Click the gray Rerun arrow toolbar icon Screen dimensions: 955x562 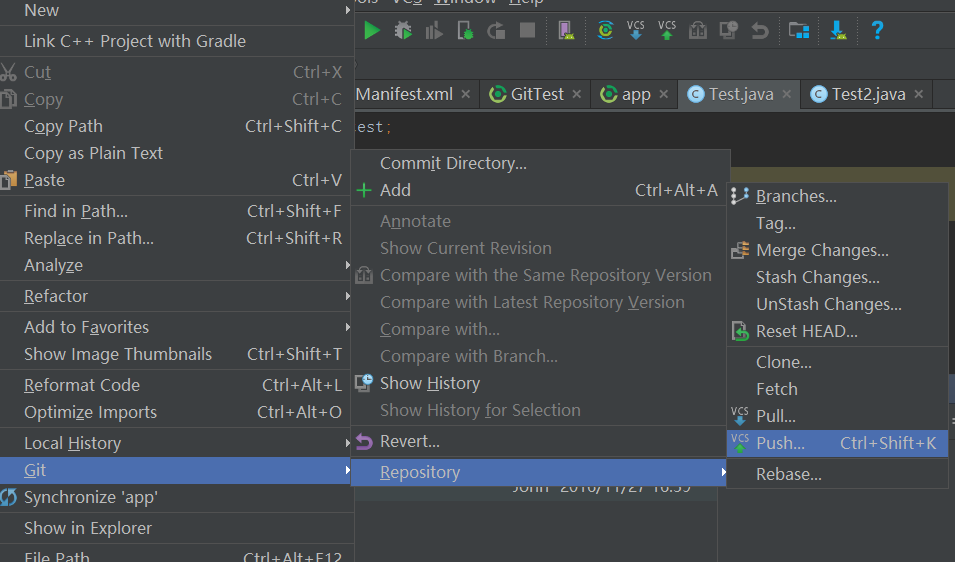(496, 30)
